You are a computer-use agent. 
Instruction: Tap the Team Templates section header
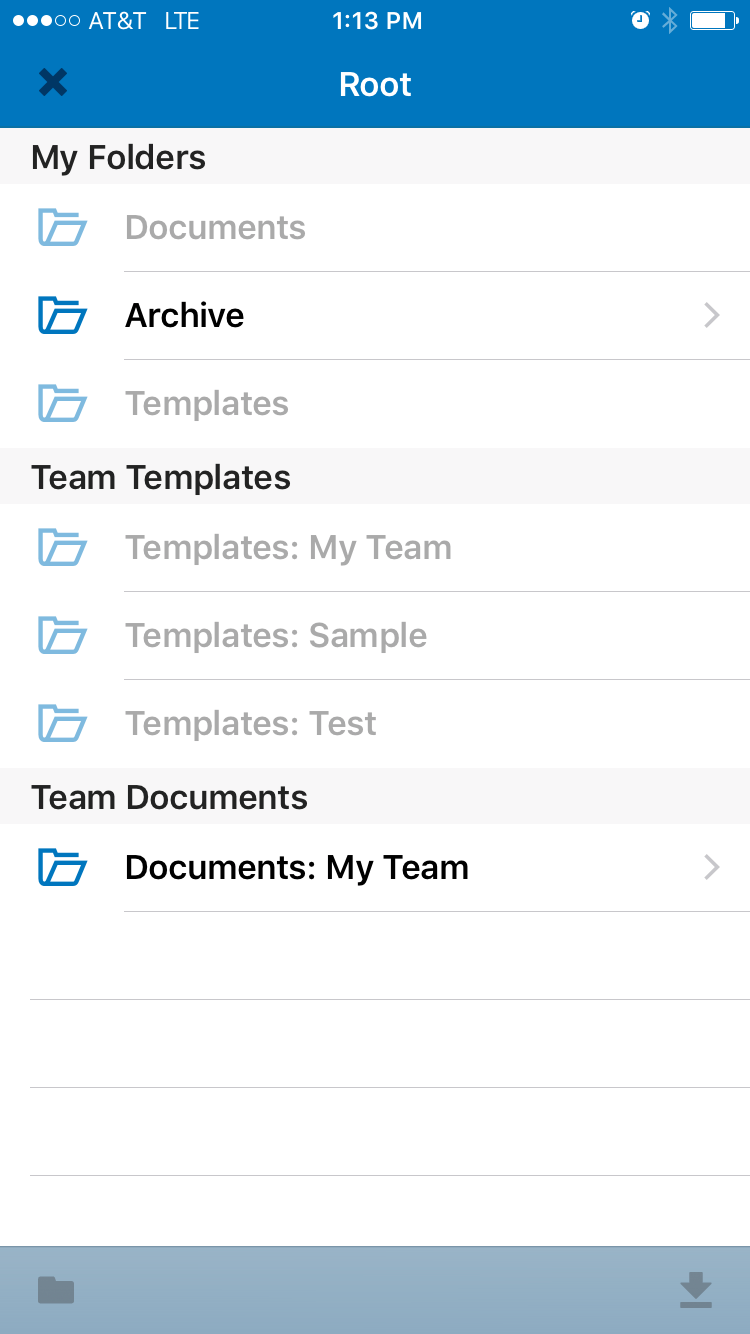161,478
